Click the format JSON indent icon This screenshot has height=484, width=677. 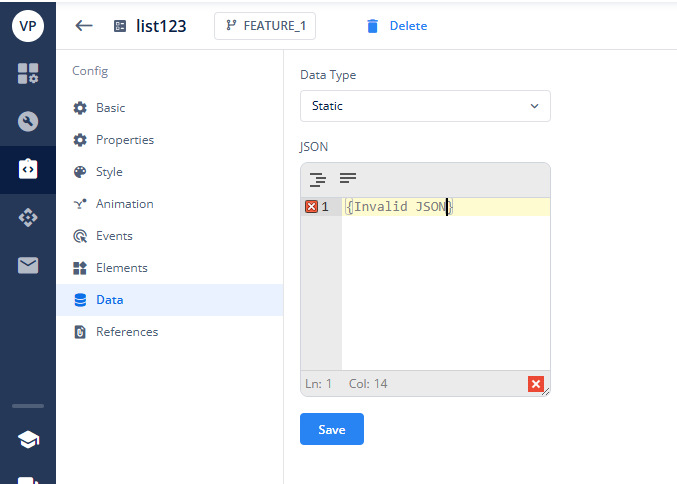click(x=318, y=179)
